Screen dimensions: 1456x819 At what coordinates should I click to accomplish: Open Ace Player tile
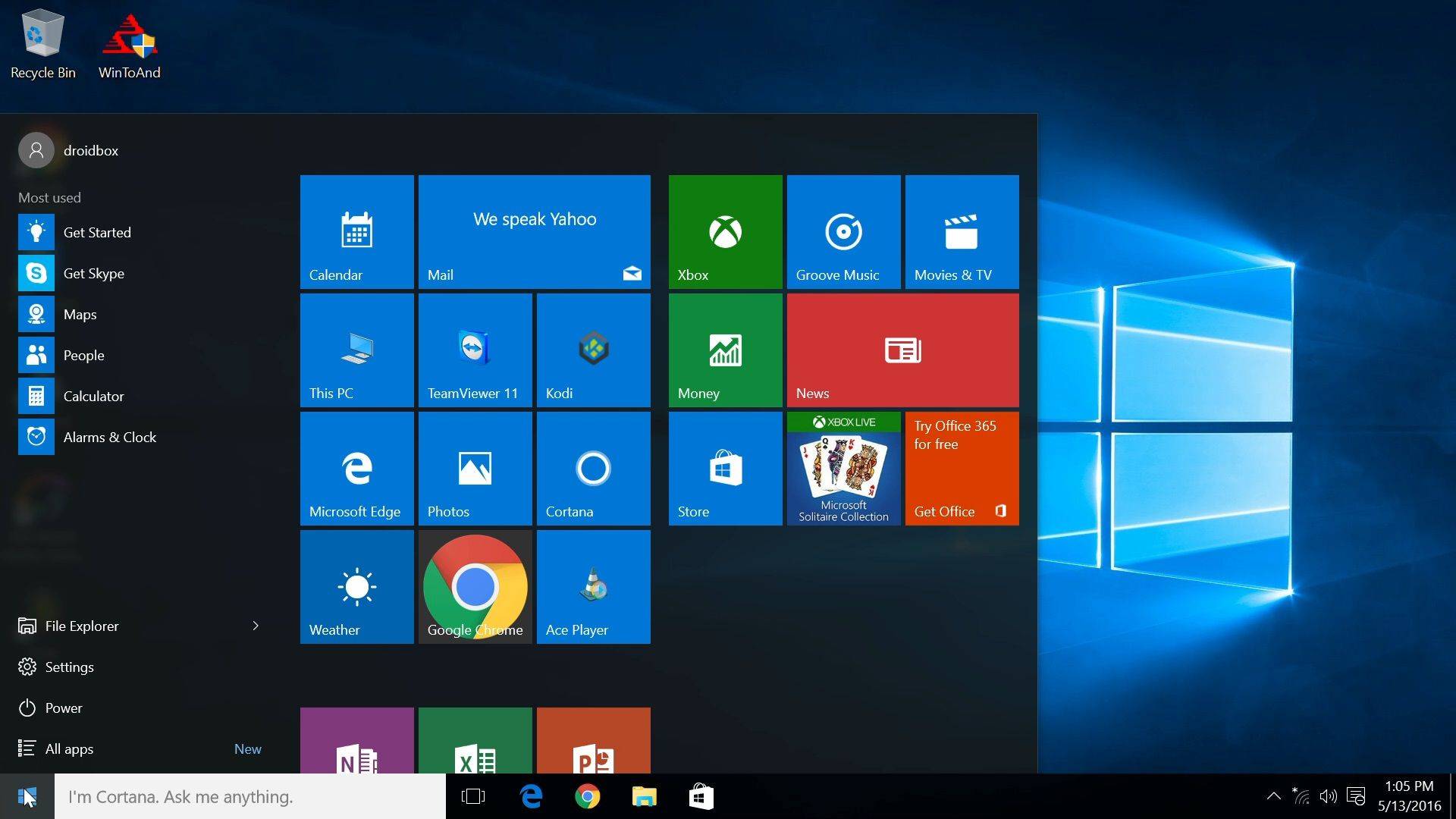click(593, 587)
